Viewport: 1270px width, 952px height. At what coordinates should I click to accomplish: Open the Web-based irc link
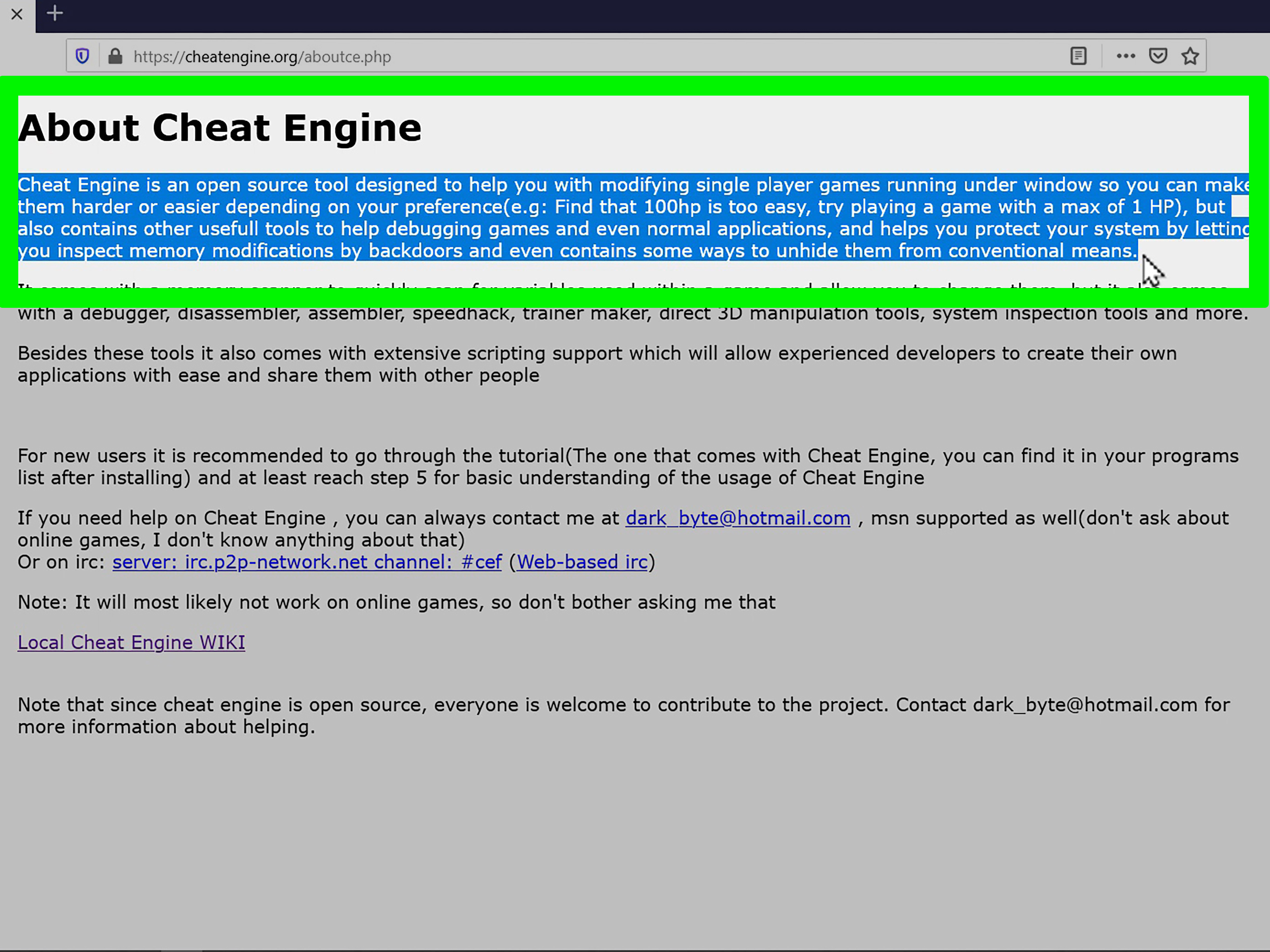pyautogui.click(x=582, y=562)
